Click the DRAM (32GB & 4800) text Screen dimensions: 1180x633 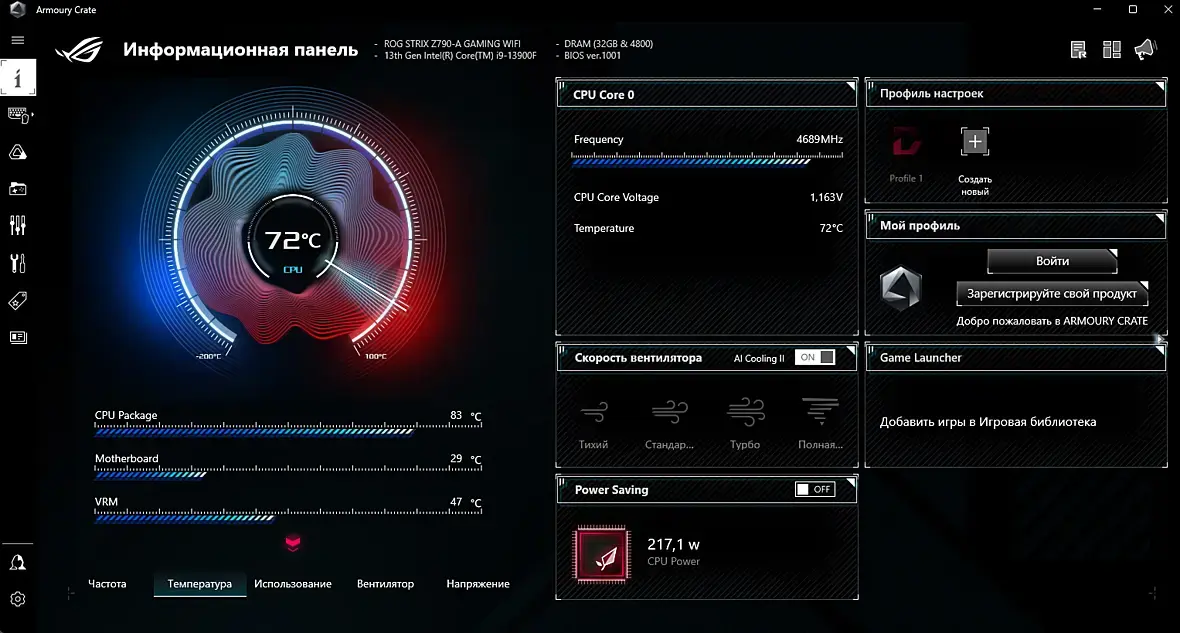point(608,44)
